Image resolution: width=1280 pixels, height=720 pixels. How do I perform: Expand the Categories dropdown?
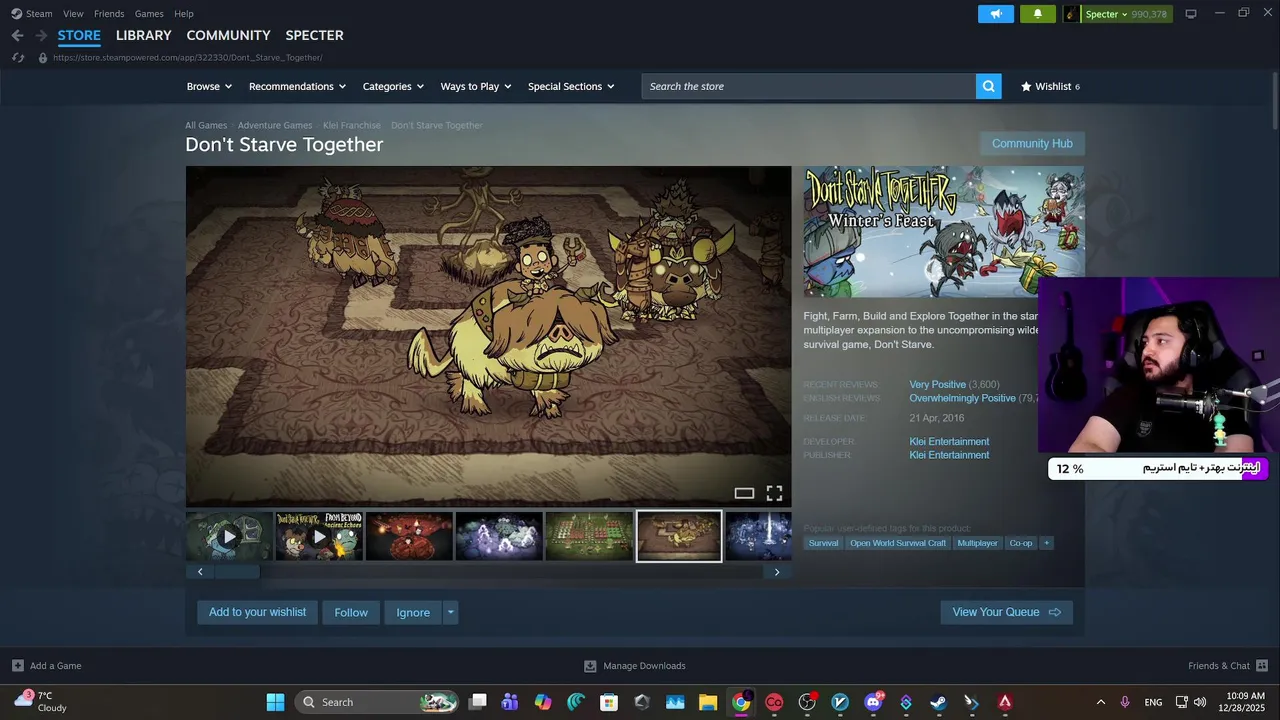[393, 86]
